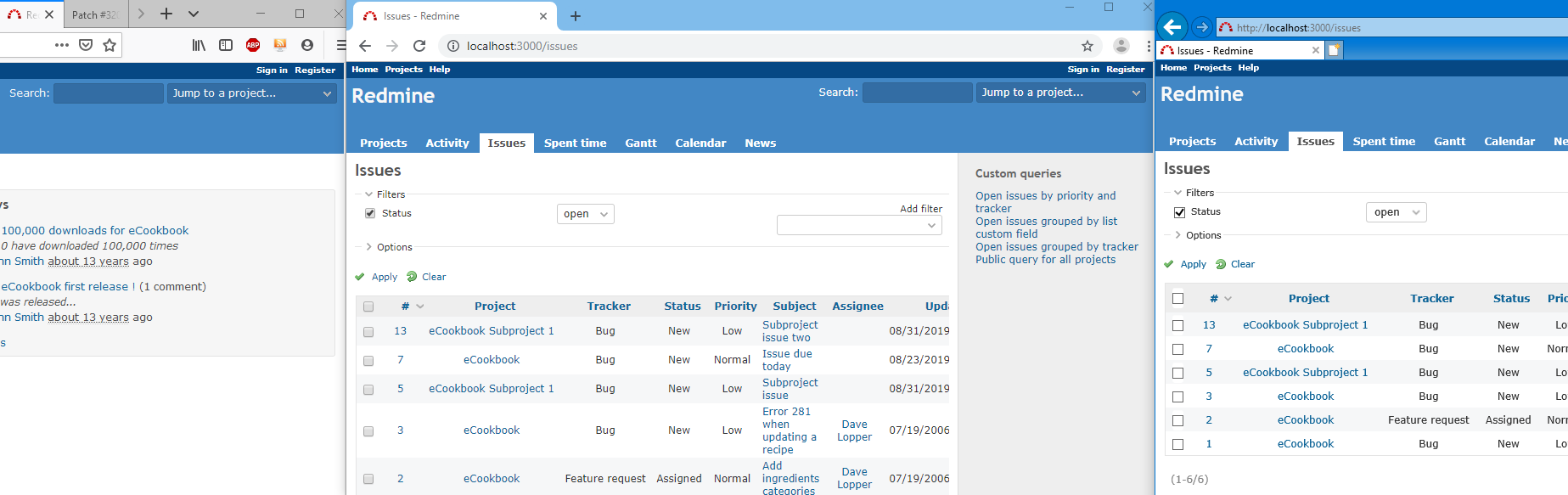Check issue 5 checkbox in Internet Explorer
Screen dimensions: 1568x495
pos(1177,373)
